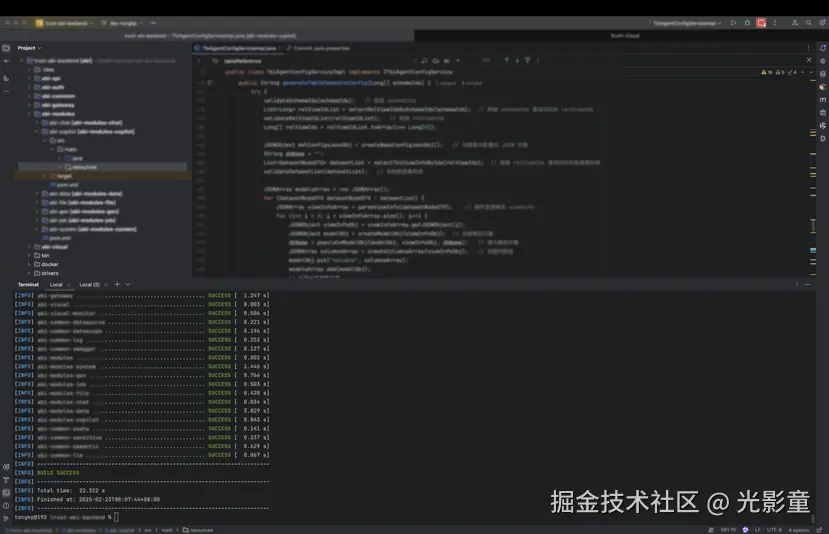829x534 pixels.
Task: Click the left sidebar More tool windows ellipsis
Action: [x=6, y=91]
